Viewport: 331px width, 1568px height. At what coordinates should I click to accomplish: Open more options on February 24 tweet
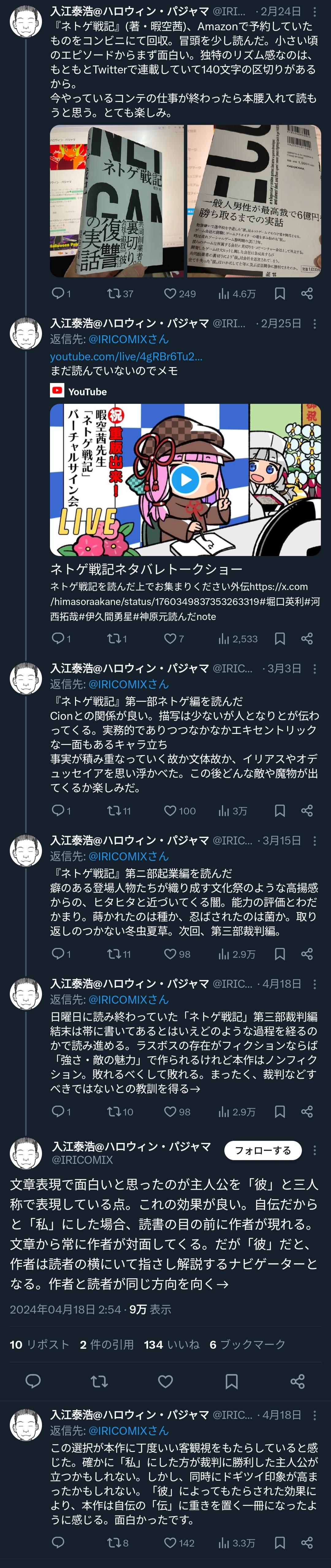point(314,12)
